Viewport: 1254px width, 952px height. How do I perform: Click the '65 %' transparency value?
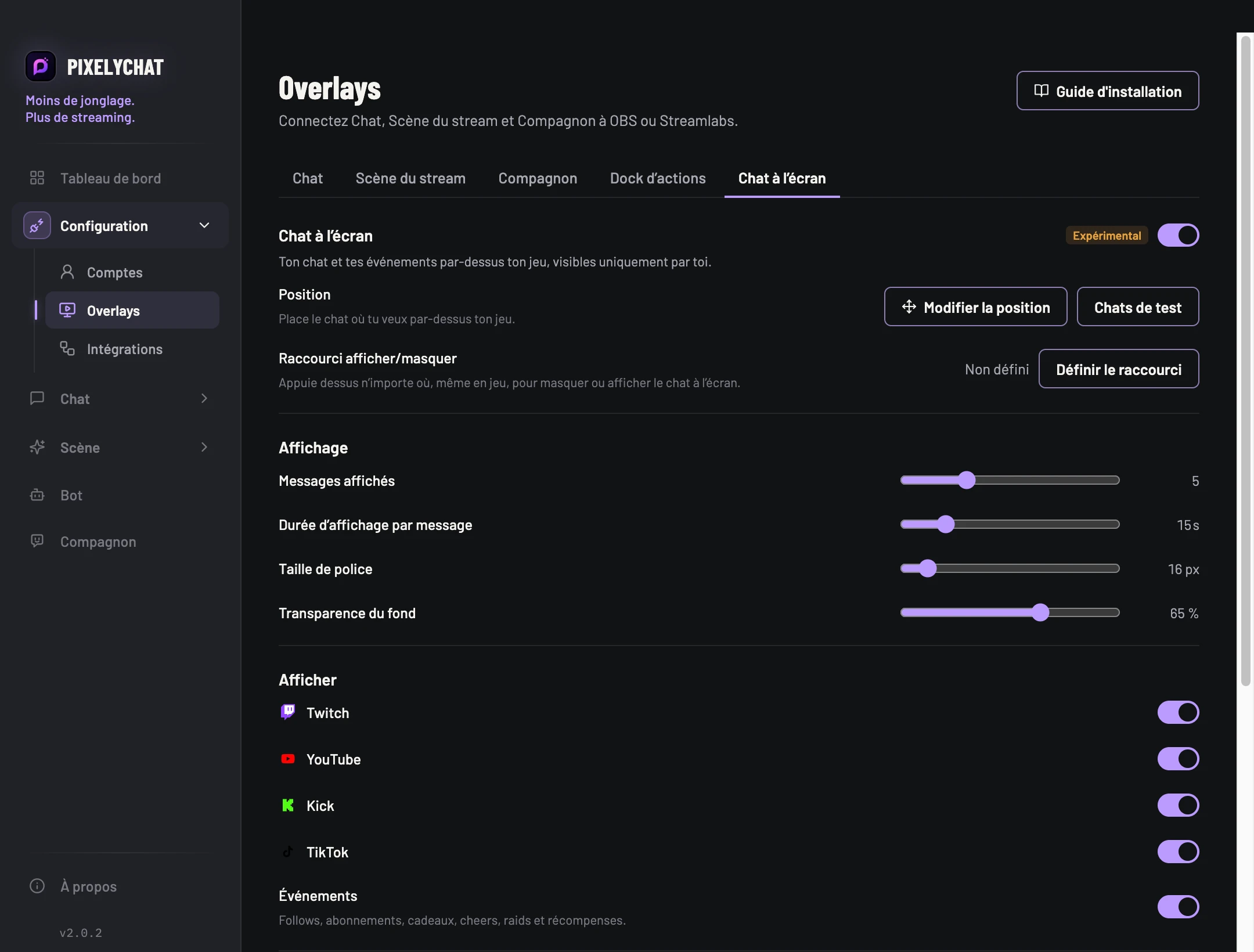(1184, 613)
